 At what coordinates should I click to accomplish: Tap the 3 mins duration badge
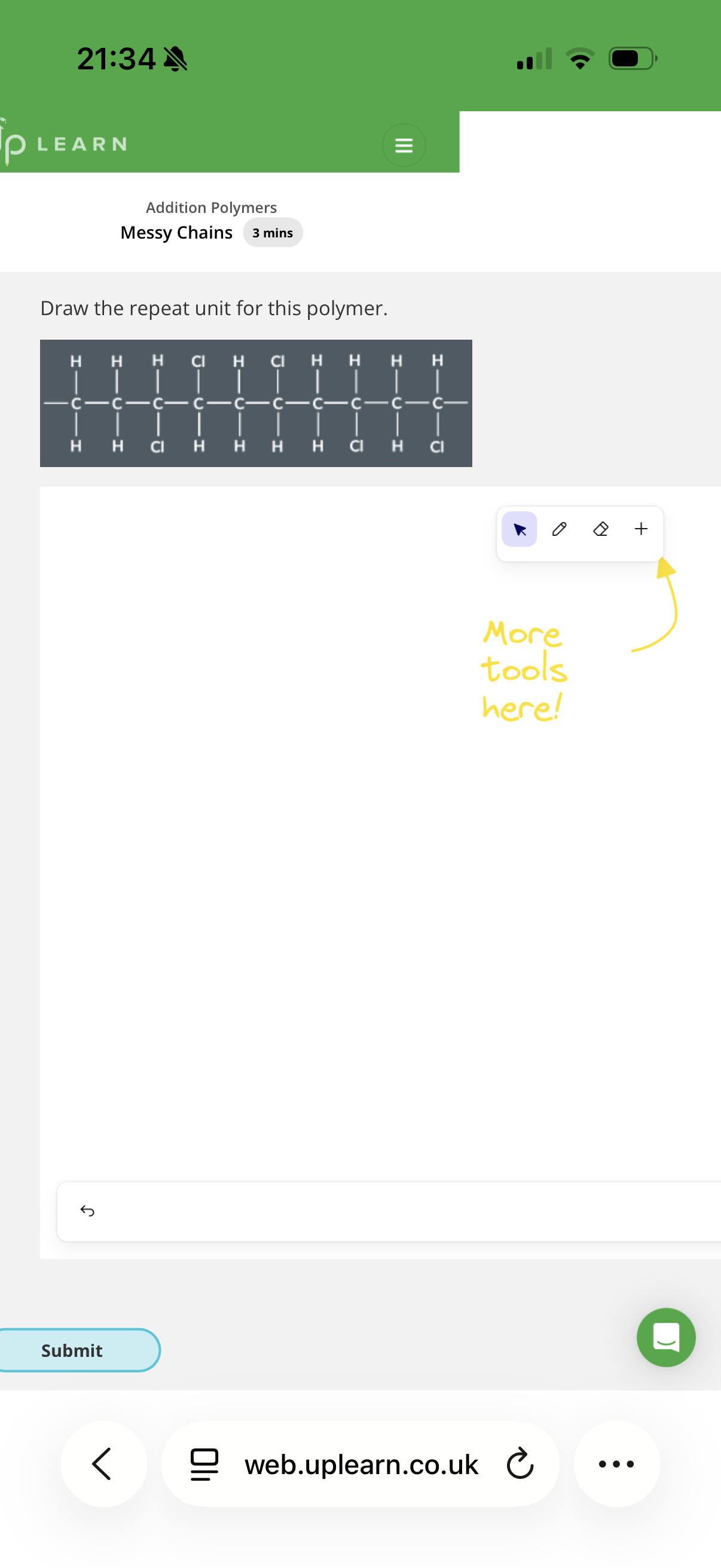(273, 233)
